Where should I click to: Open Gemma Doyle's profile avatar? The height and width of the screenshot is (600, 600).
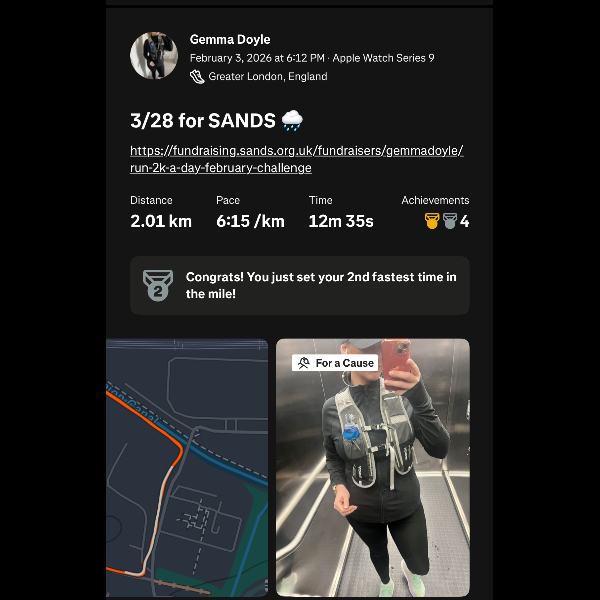tap(154, 56)
